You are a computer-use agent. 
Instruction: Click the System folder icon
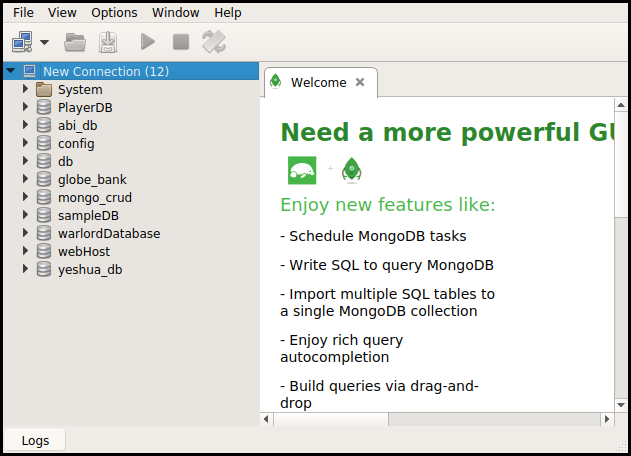coord(44,89)
